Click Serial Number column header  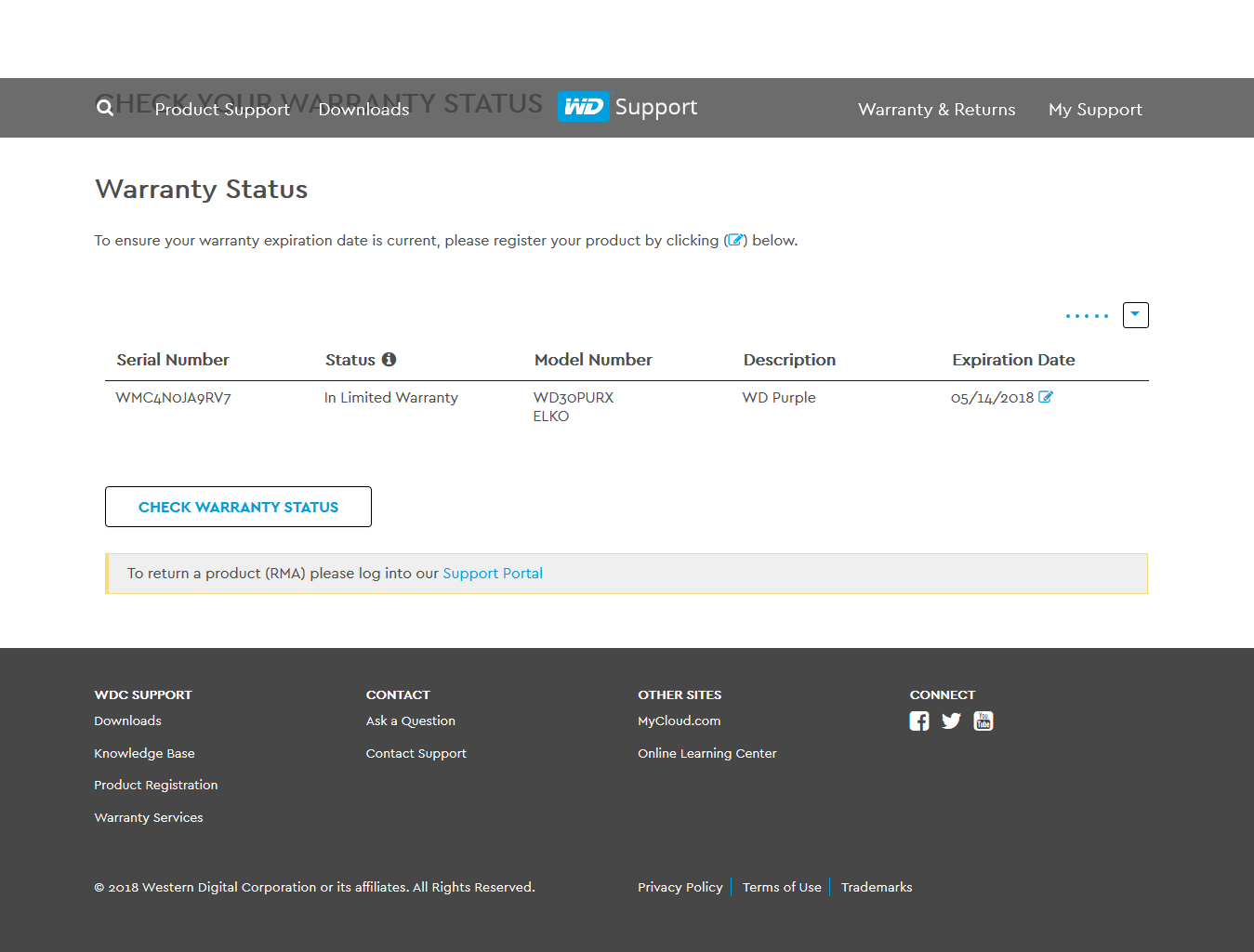pyautogui.click(x=173, y=360)
